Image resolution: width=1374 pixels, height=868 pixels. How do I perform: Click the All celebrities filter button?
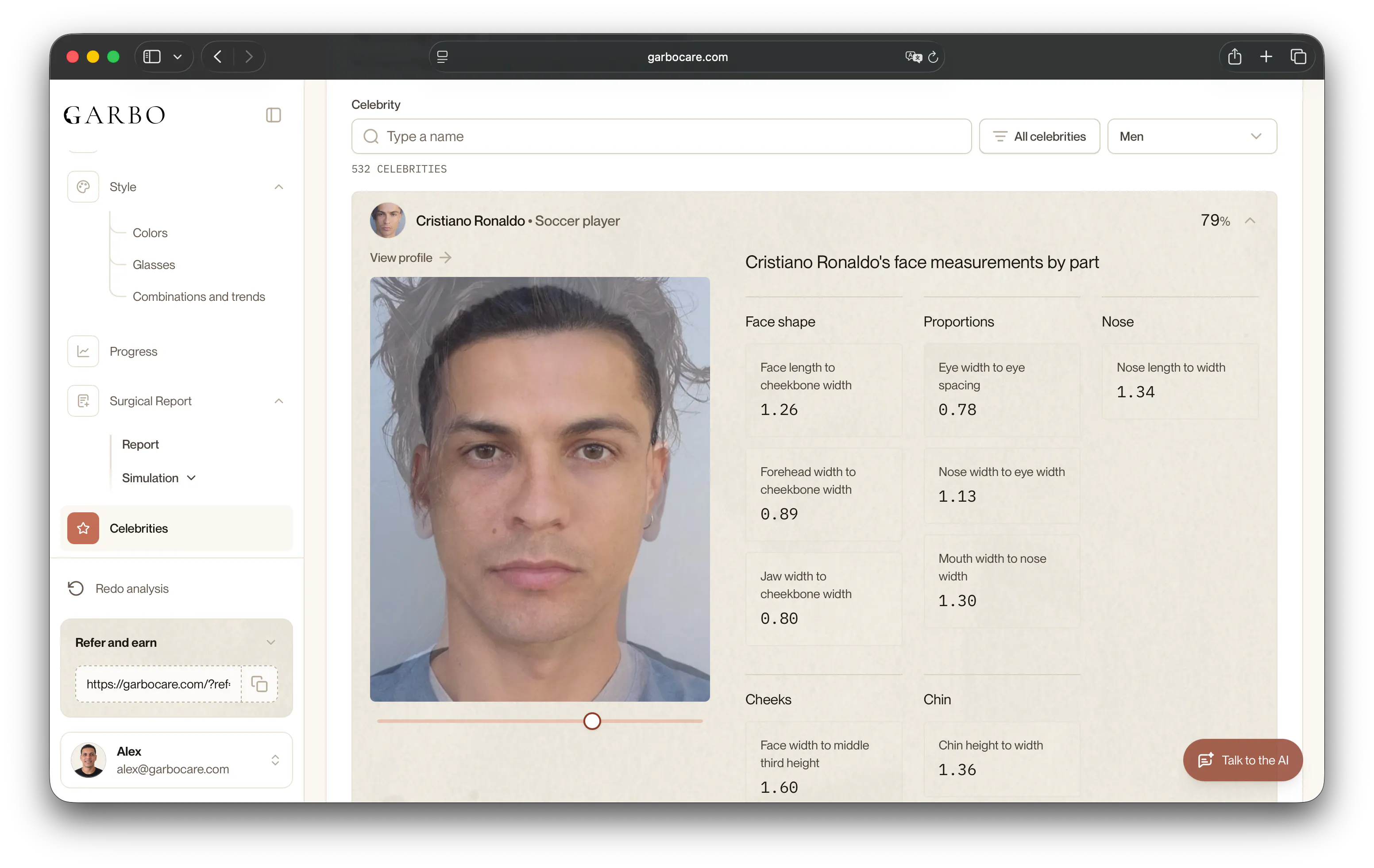1039,136
